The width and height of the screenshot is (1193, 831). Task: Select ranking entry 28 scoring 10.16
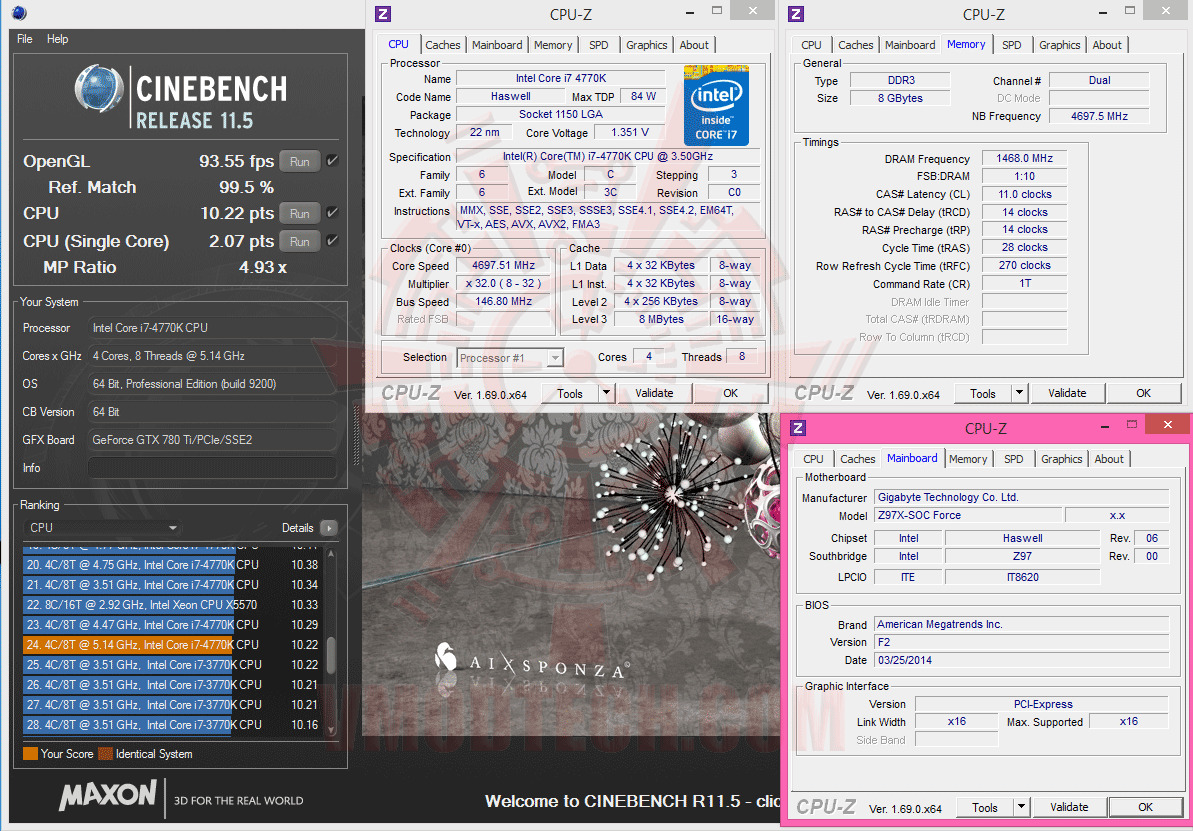[x=173, y=724]
